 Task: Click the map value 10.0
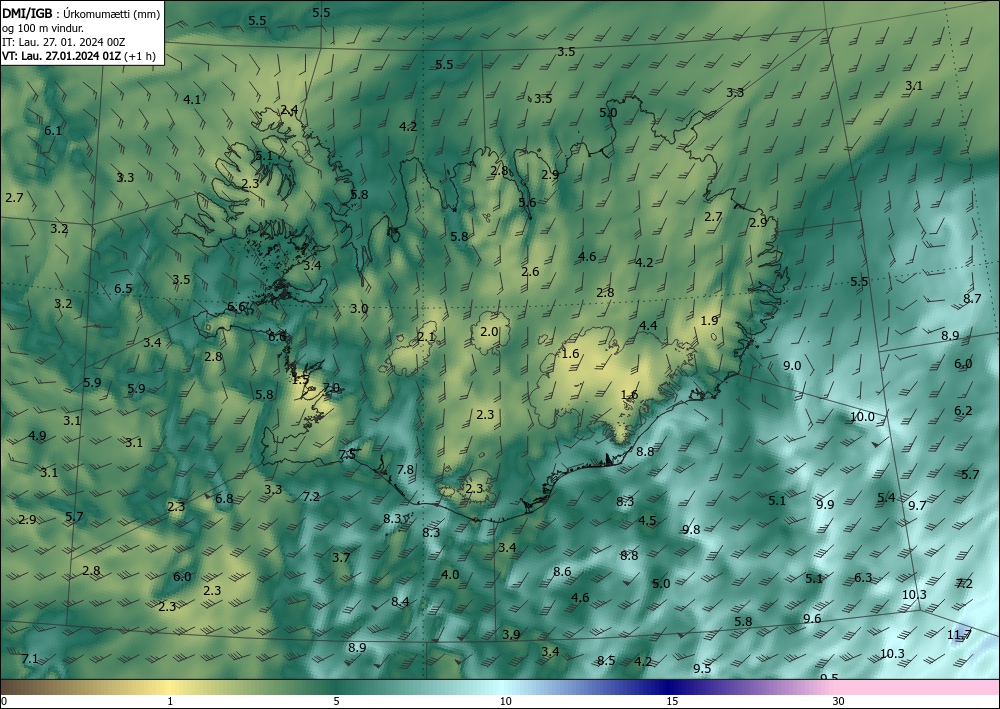click(862, 417)
